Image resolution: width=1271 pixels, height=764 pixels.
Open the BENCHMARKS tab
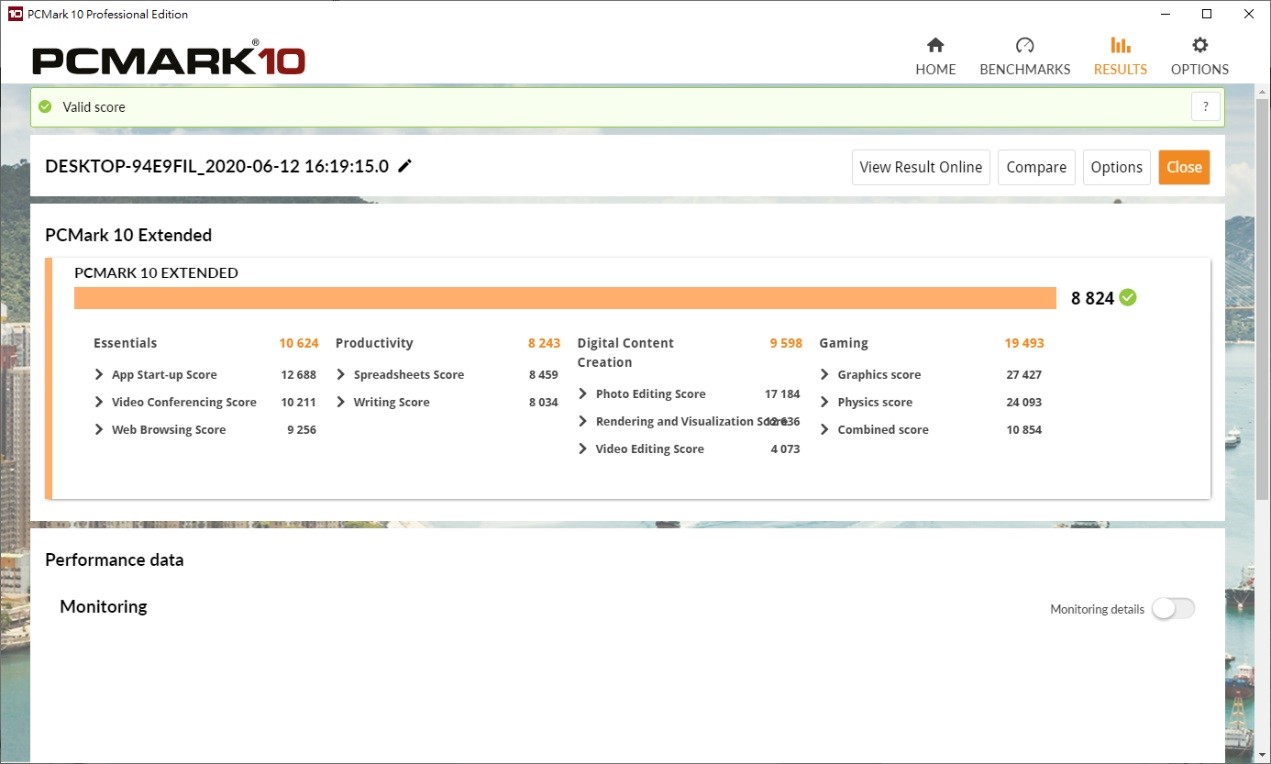[1025, 57]
